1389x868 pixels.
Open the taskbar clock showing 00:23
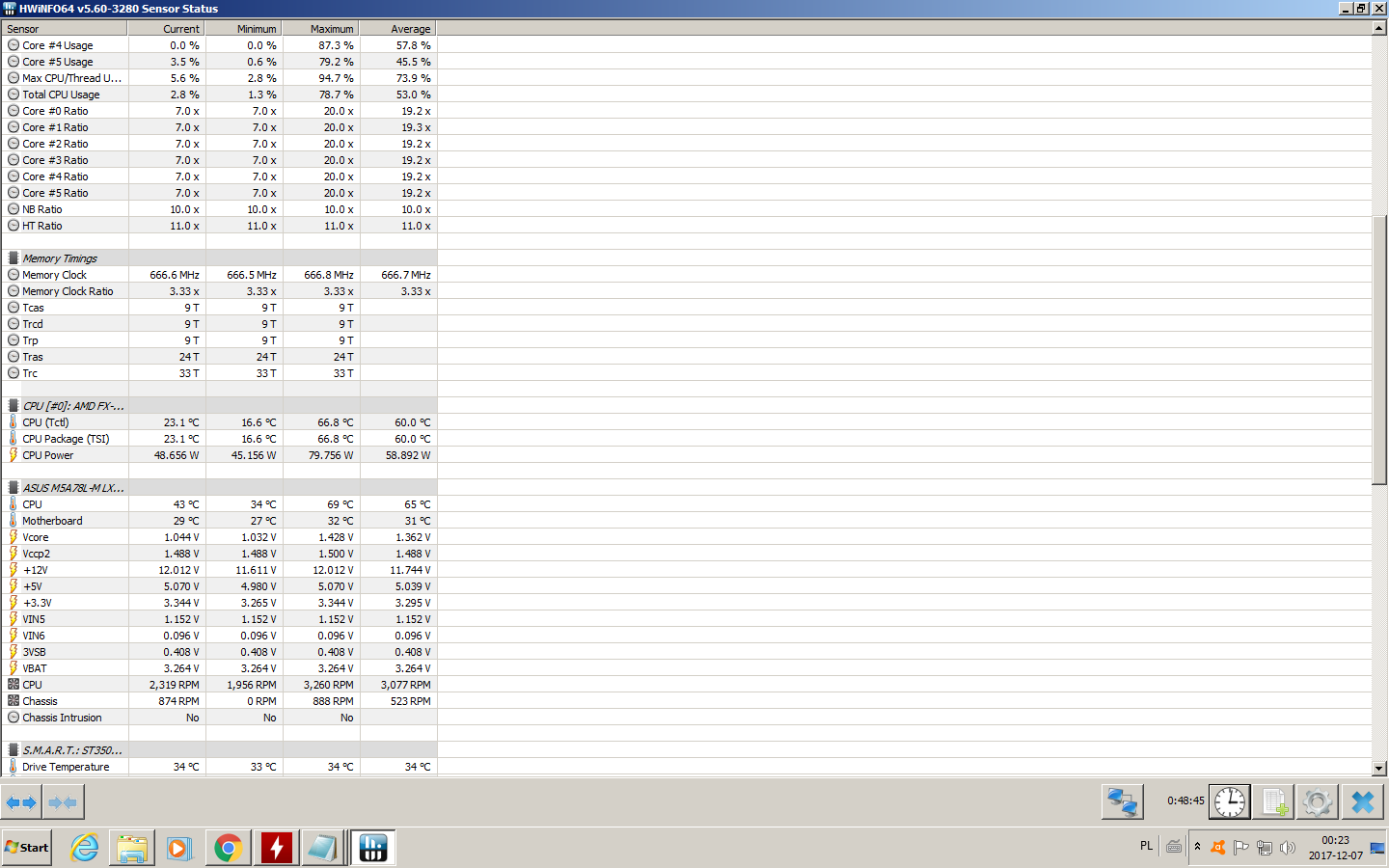pyautogui.click(x=1336, y=848)
